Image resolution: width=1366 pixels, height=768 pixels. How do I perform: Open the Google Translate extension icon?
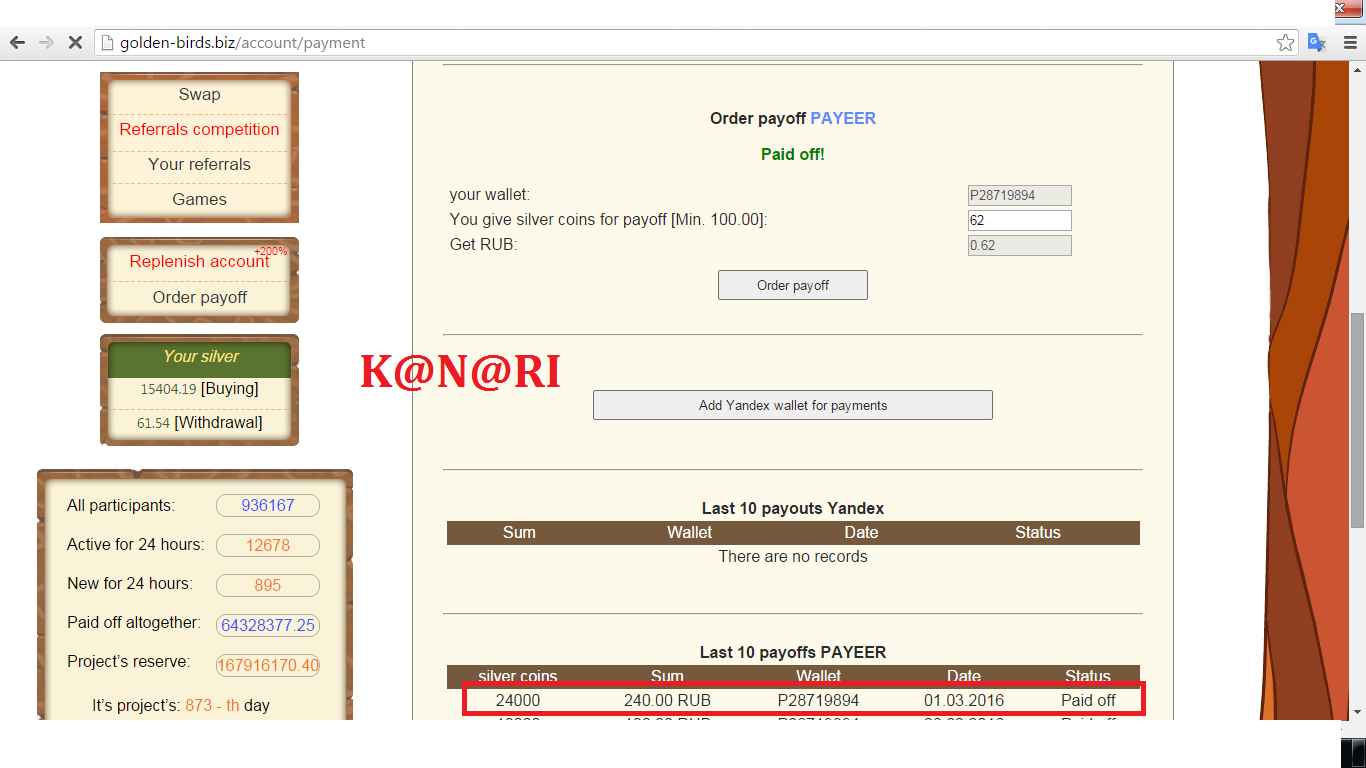coord(1317,43)
